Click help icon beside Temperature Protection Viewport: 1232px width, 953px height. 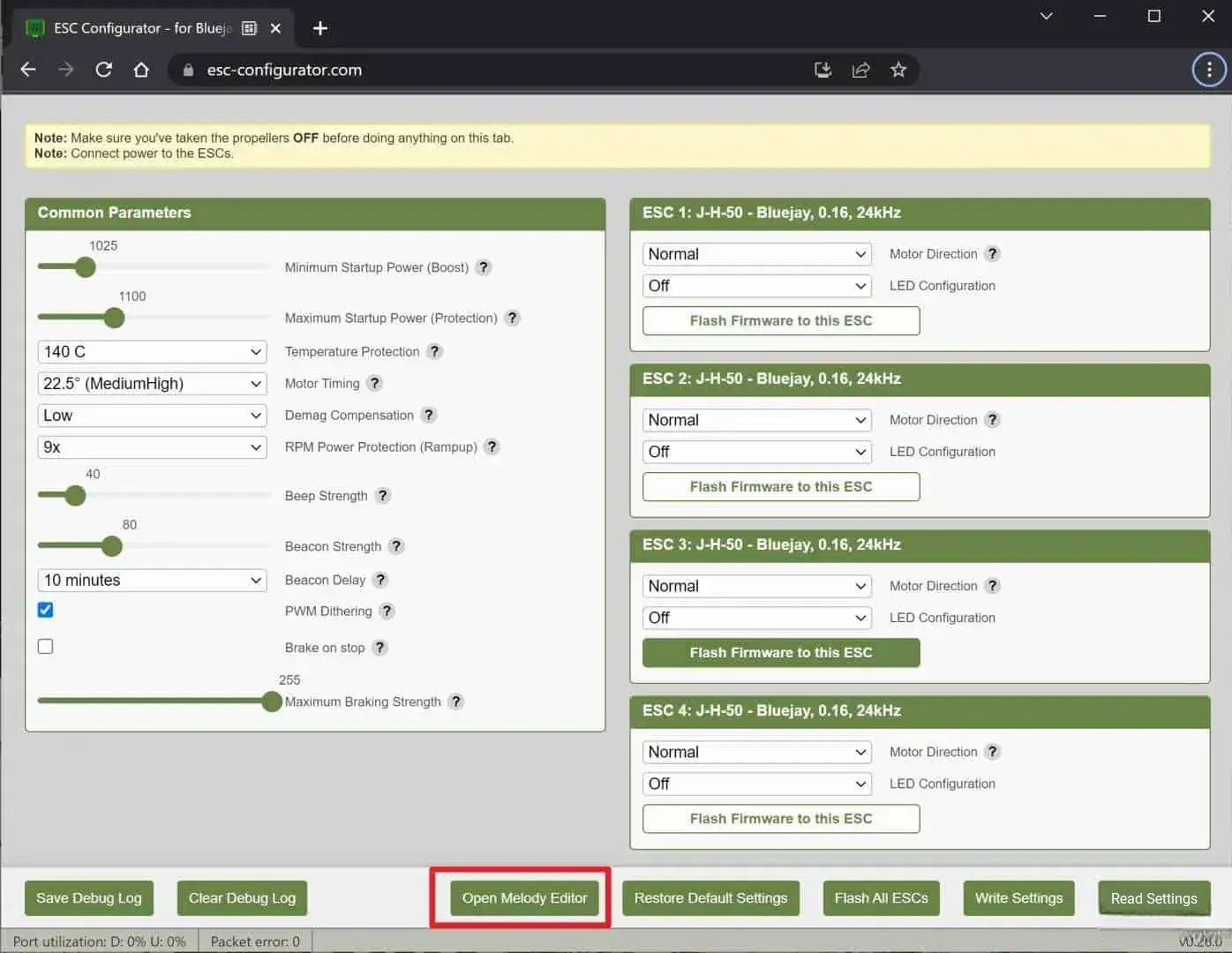pyautogui.click(x=434, y=351)
